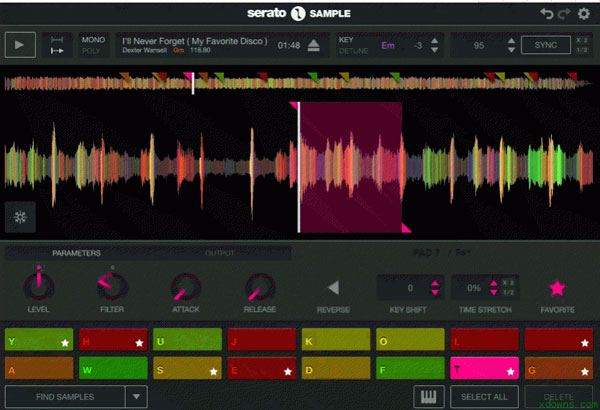Open the keyboard mode piano icon
Image resolution: width=600 pixels, height=410 pixels.
pyautogui.click(x=429, y=397)
